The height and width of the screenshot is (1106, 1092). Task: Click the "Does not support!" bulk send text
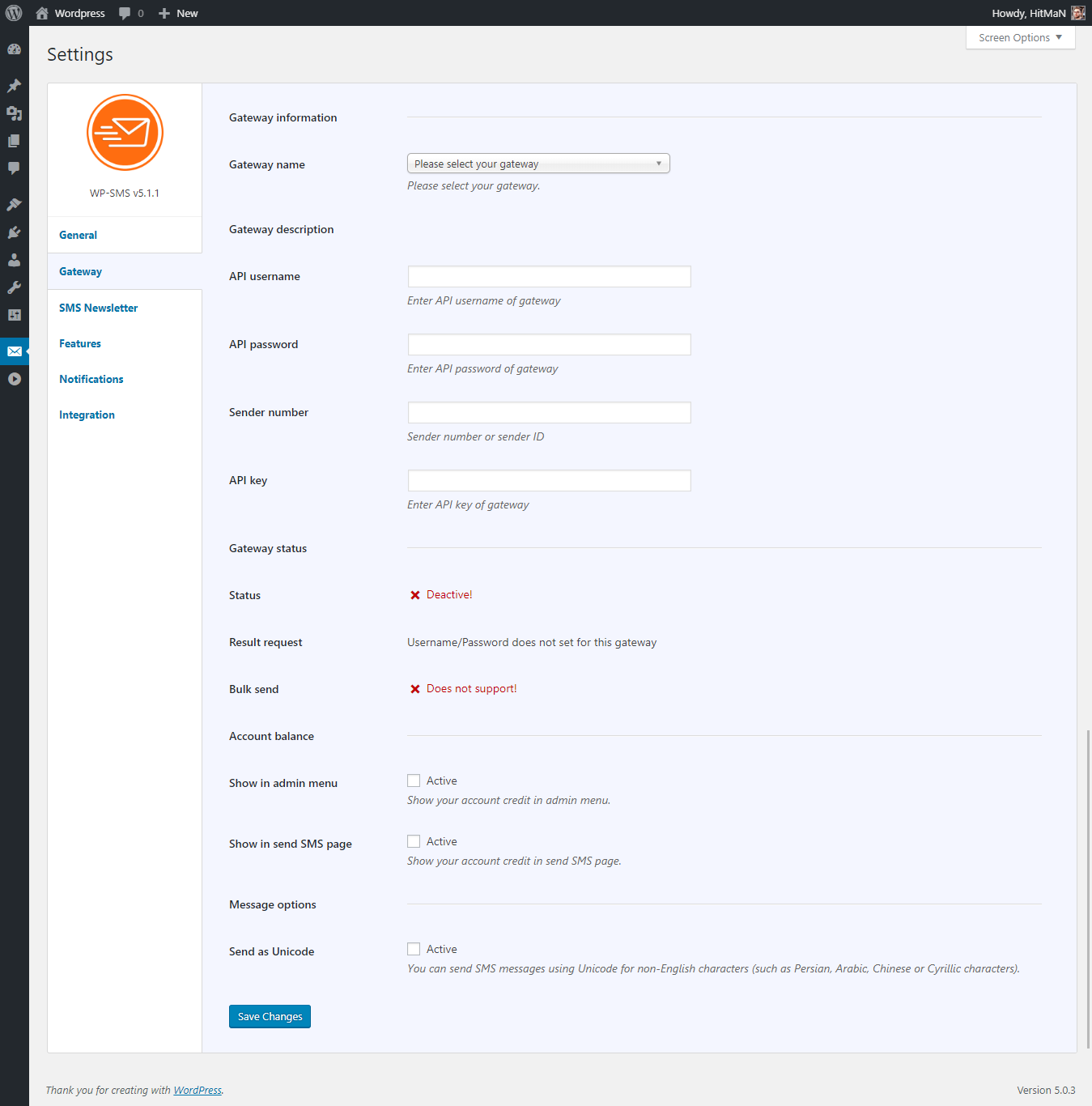pyautogui.click(x=471, y=688)
